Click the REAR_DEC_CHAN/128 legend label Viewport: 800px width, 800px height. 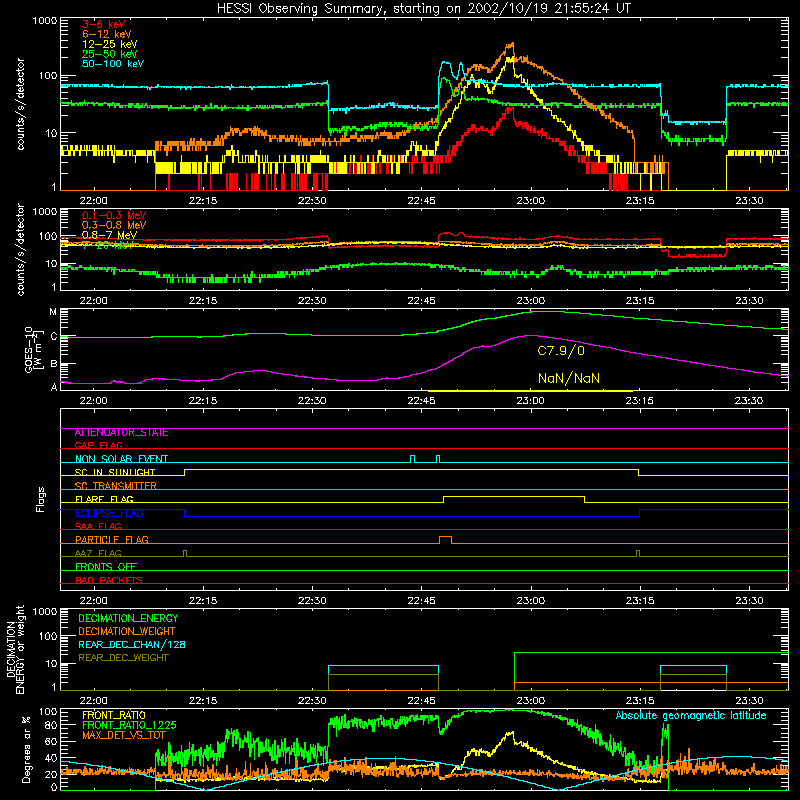pyautogui.click(x=132, y=645)
